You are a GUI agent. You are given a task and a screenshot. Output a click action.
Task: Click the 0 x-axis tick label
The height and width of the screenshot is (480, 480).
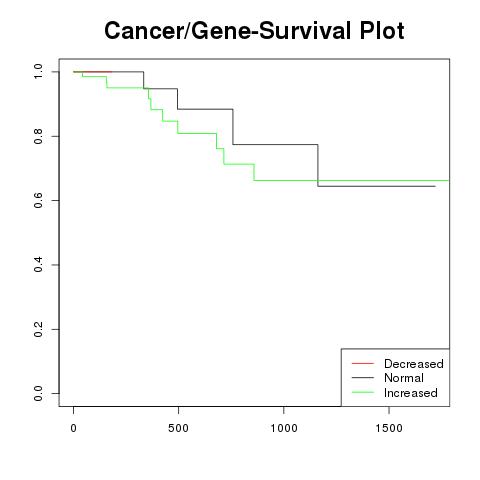coord(73,428)
